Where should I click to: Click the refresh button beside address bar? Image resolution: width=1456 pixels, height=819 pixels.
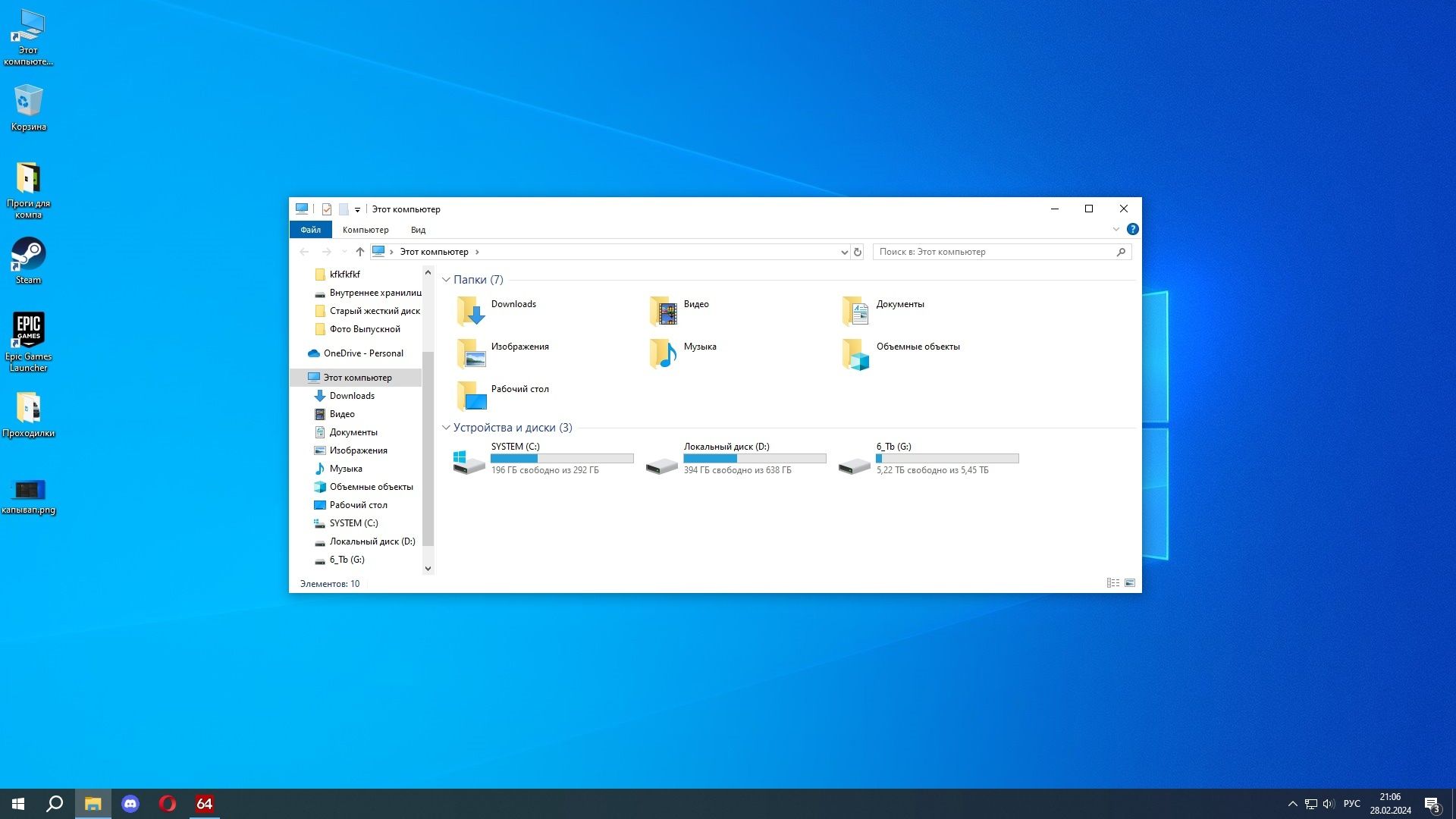858,252
